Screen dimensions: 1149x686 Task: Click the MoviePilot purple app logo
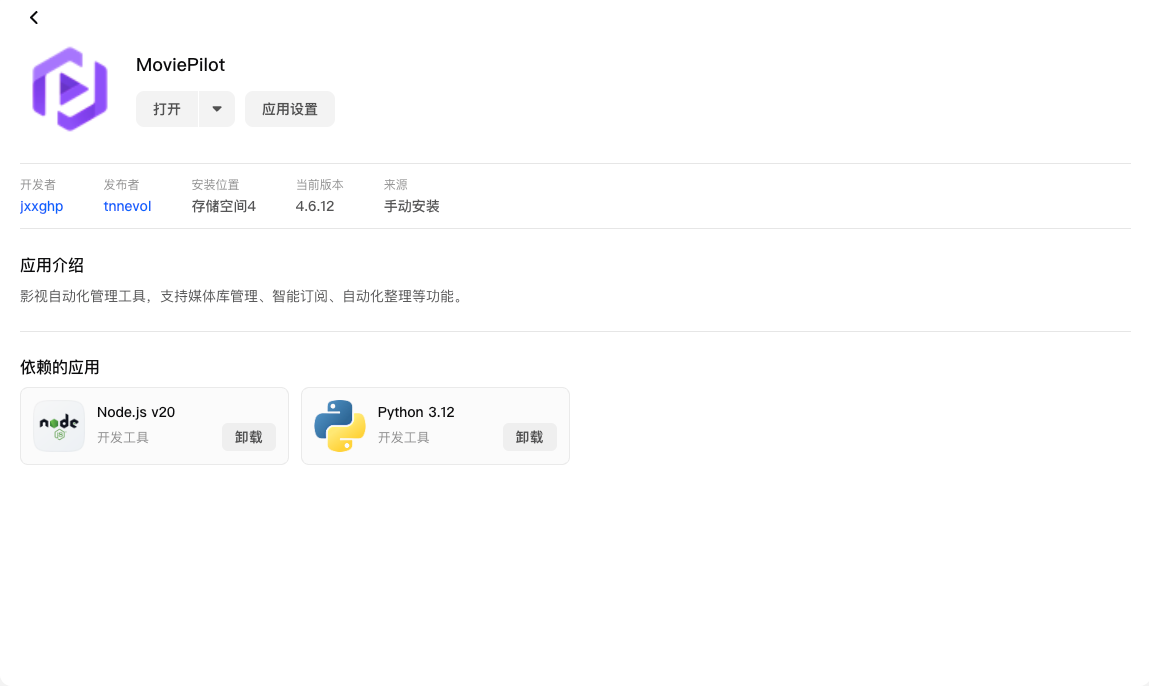70,89
